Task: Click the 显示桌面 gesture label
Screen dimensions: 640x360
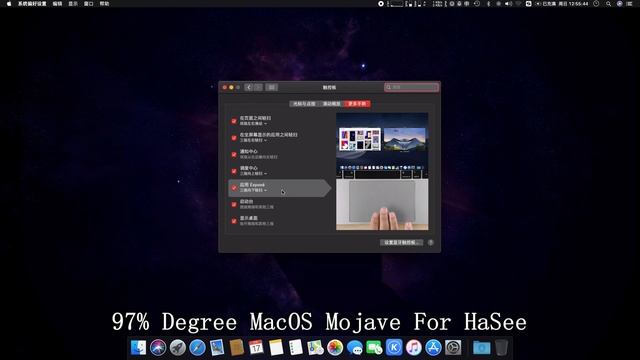Action: coord(249,218)
